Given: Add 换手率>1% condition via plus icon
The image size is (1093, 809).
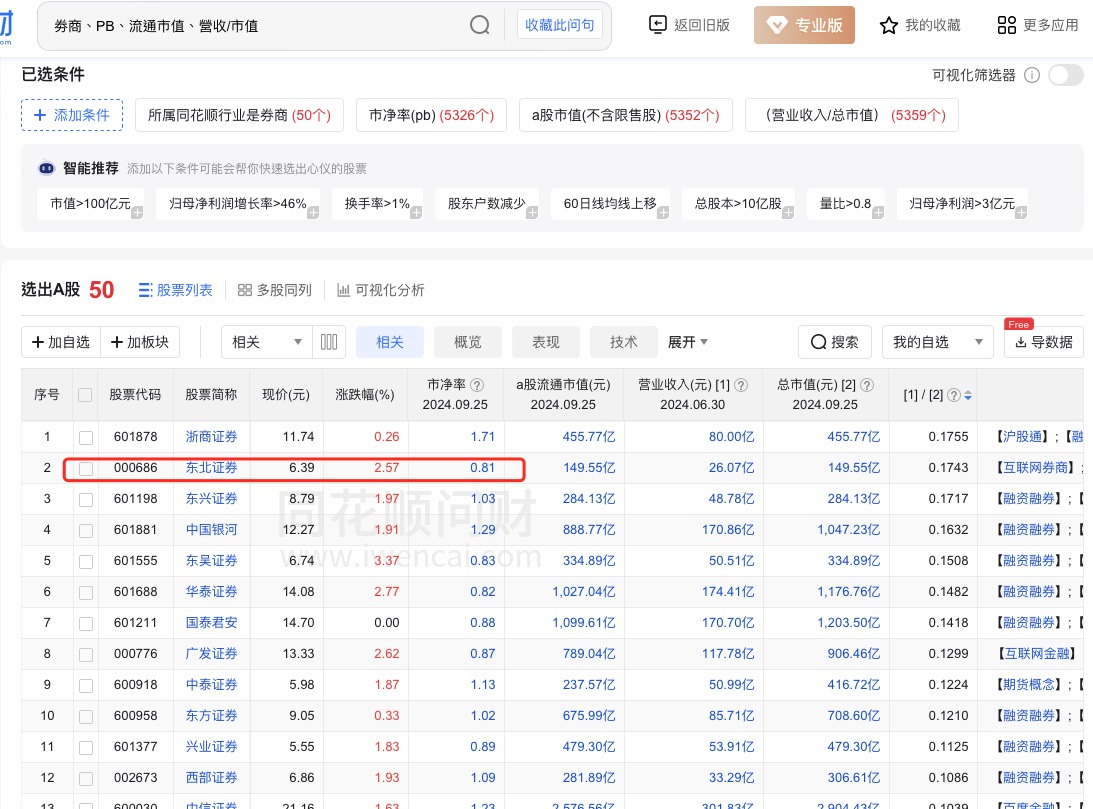Looking at the screenshot, I should pyautogui.click(x=416, y=213).
